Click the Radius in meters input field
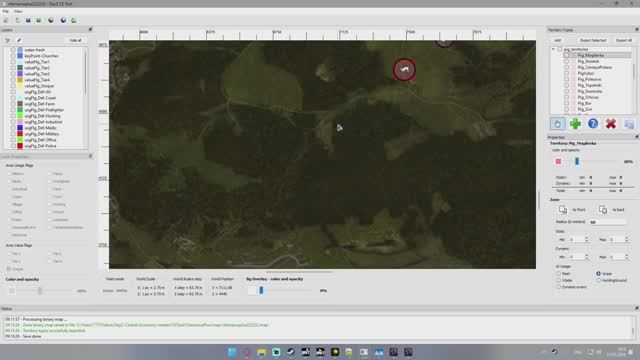Image resolution: width=640 pixels, height=360 pixels. click(607, 222)
